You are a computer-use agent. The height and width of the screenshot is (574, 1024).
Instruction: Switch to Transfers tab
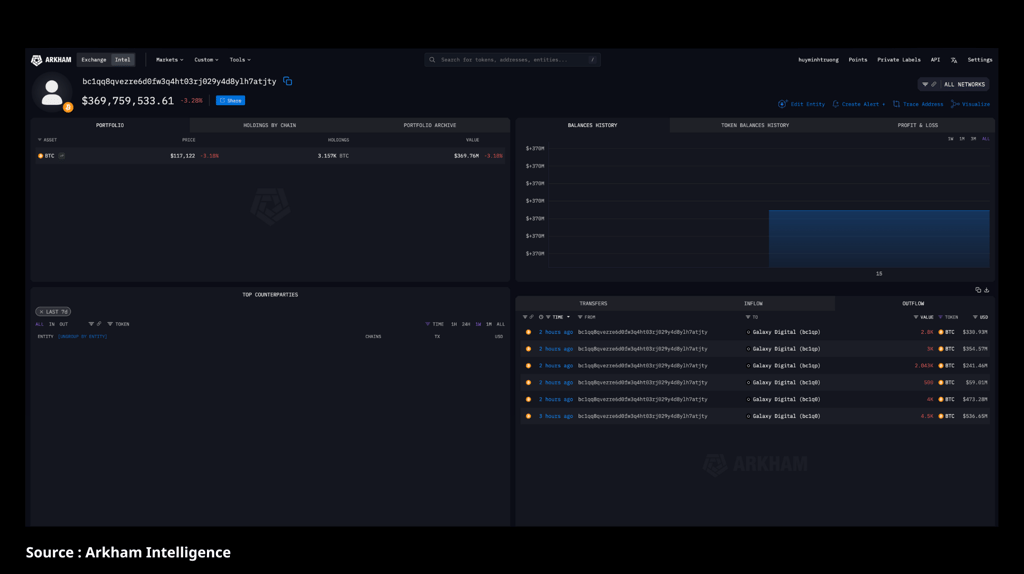[x=593, y=304]
